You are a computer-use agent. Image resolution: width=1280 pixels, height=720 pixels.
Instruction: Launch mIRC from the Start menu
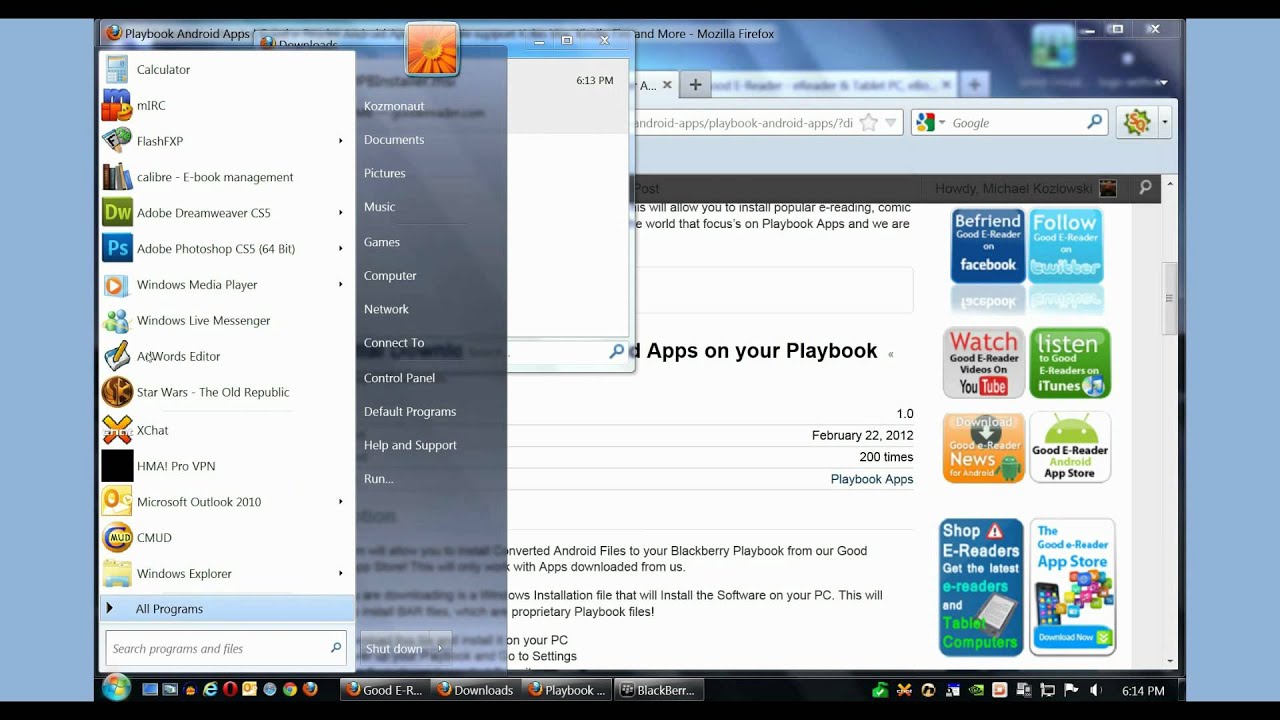pyautogui.click(x=227, y=105)
